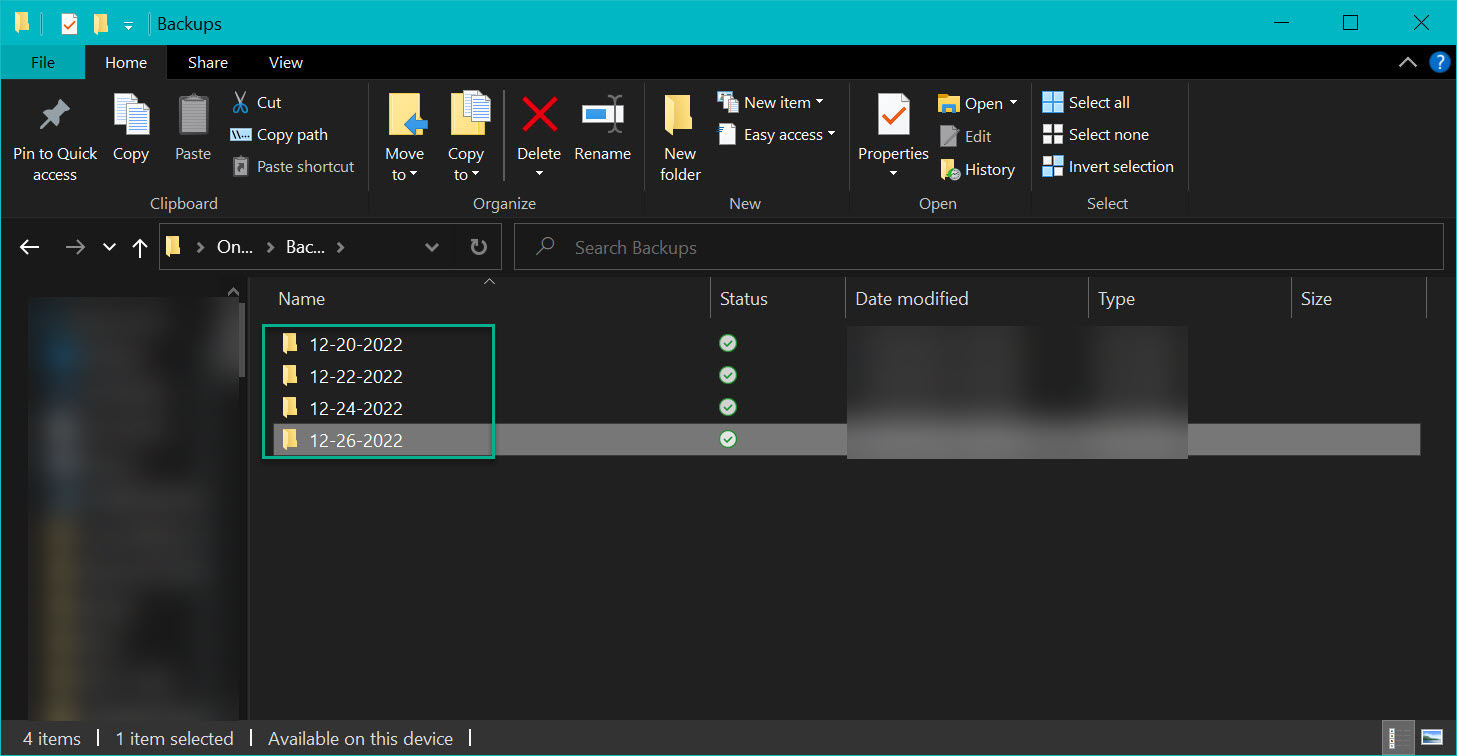Viewport: 1457px width, 756px height.
Task: Click Select all in ribbon
Action: pyautogui.click(x=1086, y=103)
